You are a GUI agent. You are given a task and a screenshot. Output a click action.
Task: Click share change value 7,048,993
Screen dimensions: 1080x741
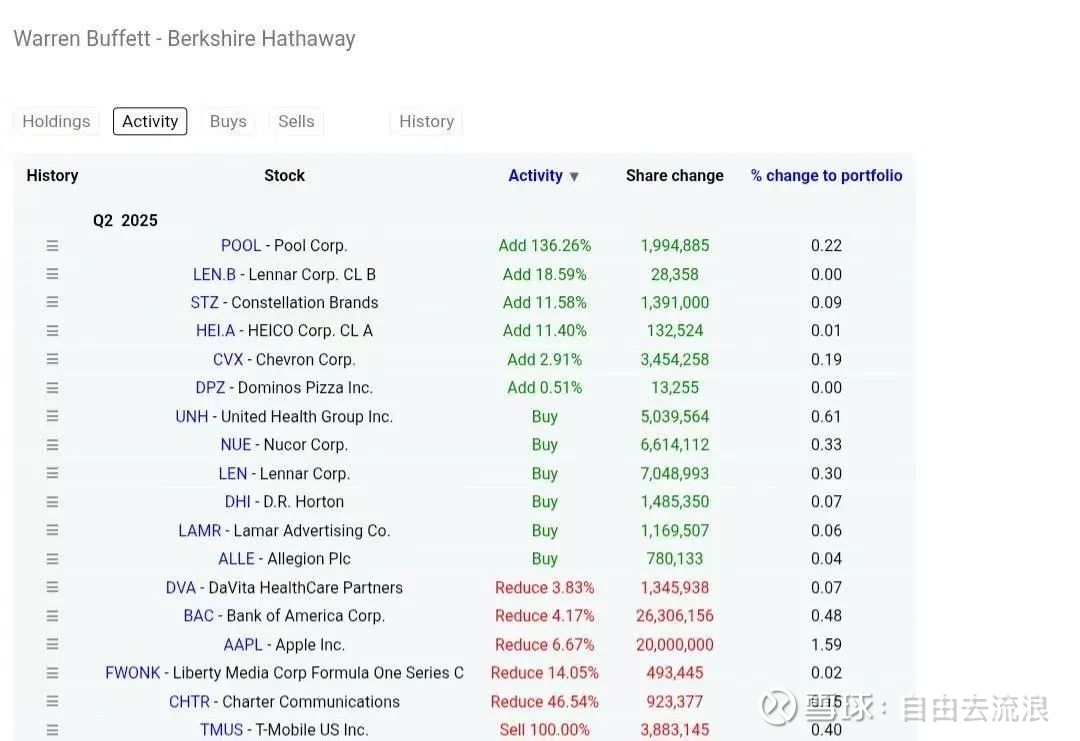[675, 473]
